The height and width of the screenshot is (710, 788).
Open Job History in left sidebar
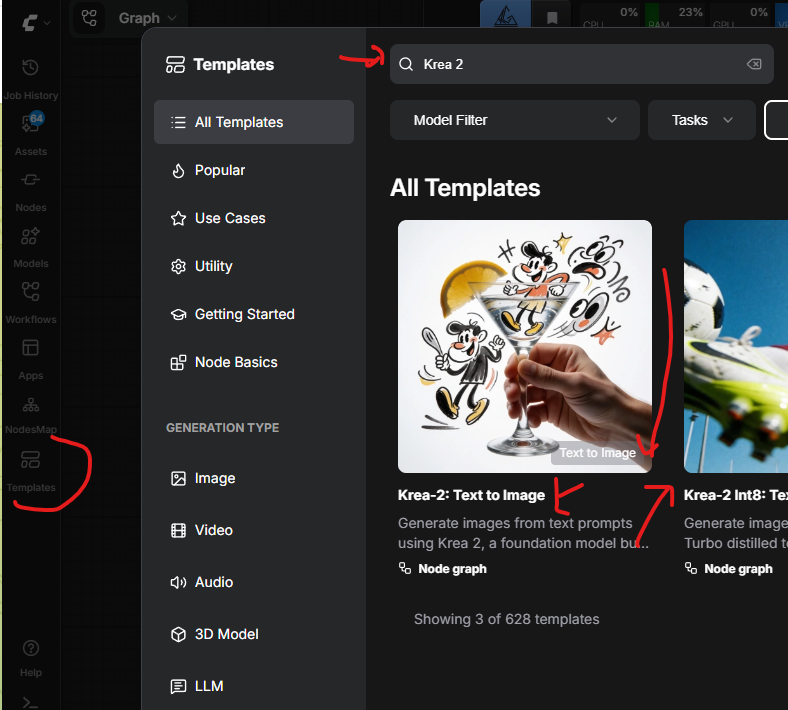point(31,79)
